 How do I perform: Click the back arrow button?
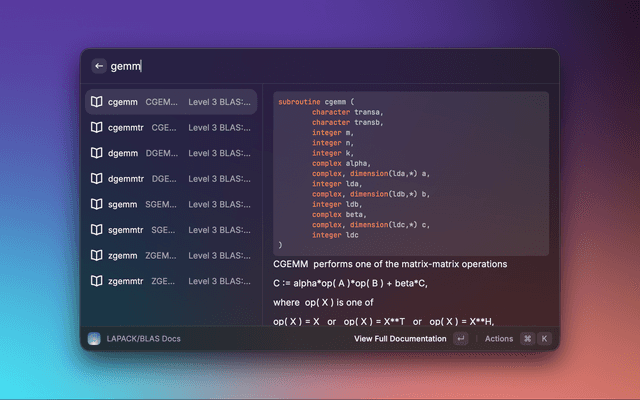pyautogui.click(x=99, y=66)
